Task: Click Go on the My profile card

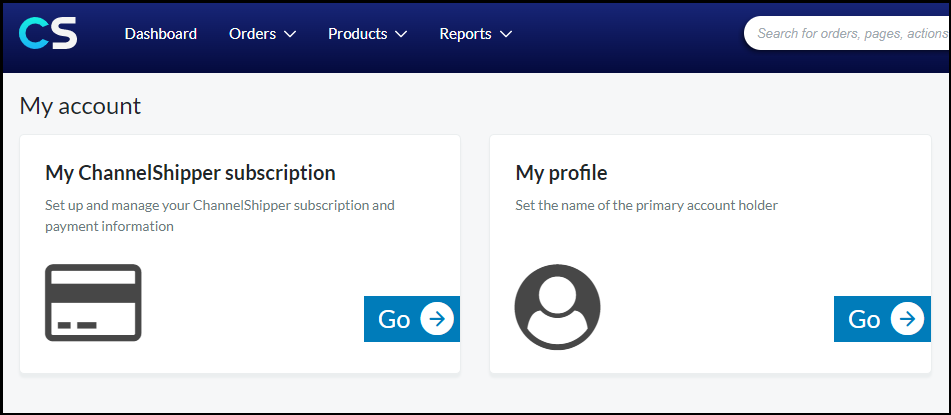Action: coord(882,319)
